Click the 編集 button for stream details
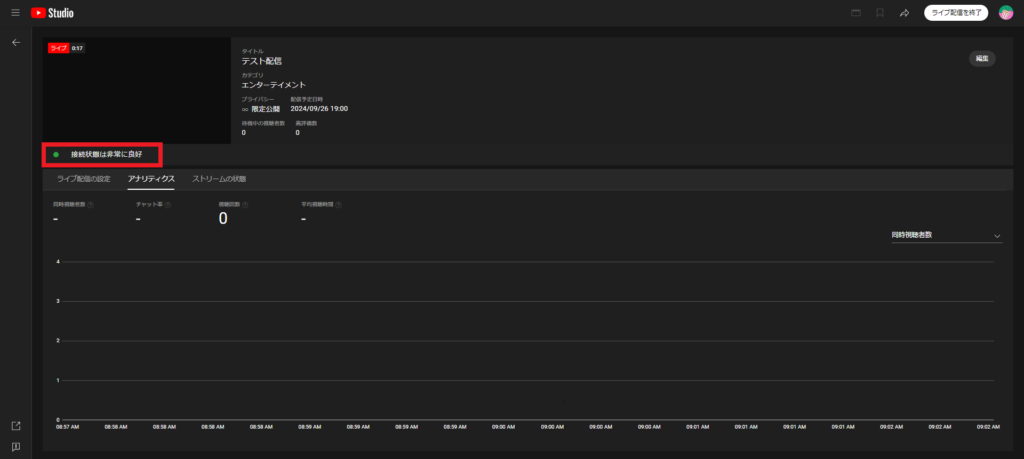The image size is (1024, 459). coord(981,59)
